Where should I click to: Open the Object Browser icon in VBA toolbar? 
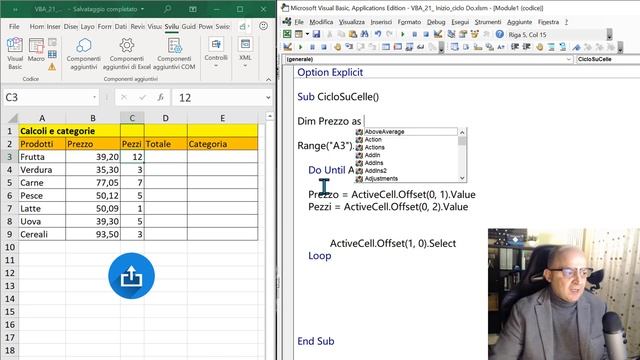474,34
